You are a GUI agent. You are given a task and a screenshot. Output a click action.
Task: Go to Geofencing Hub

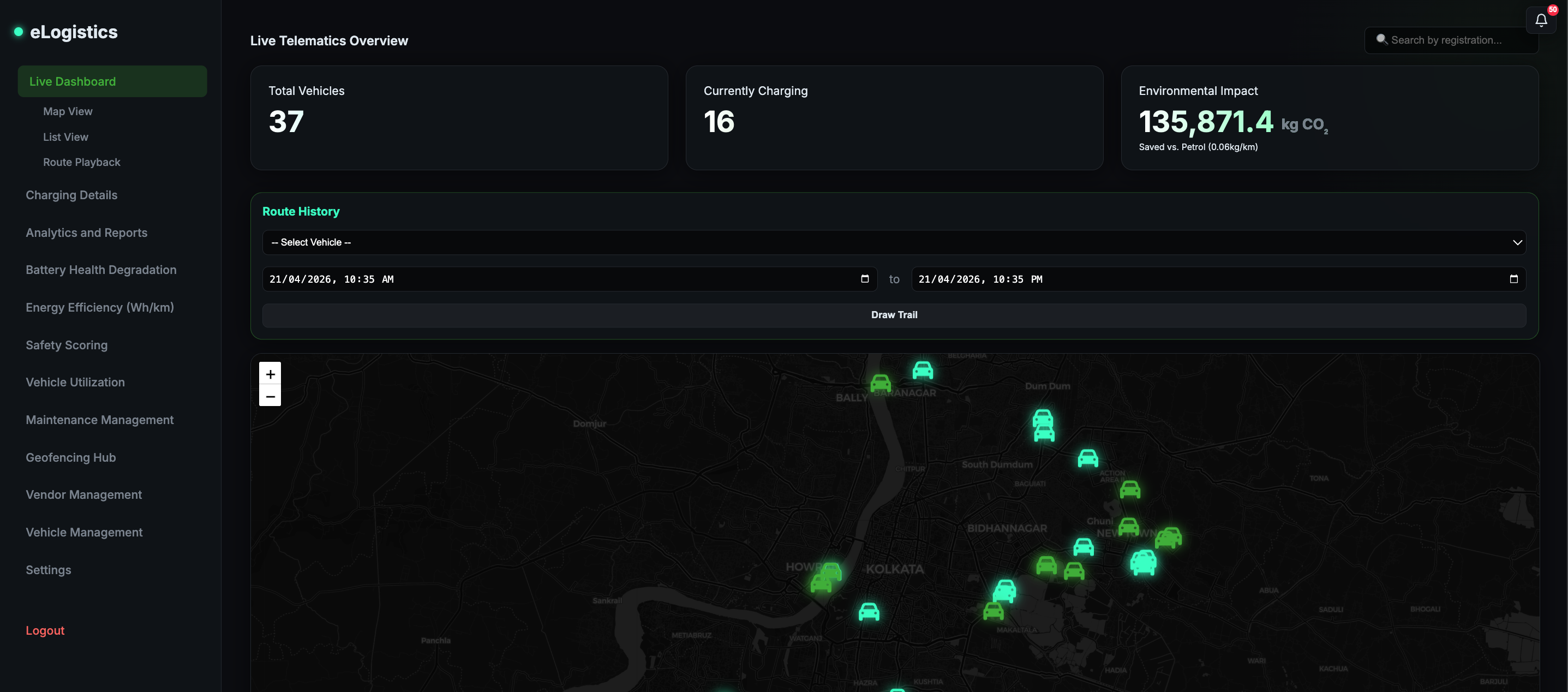(x=70, y=458)
